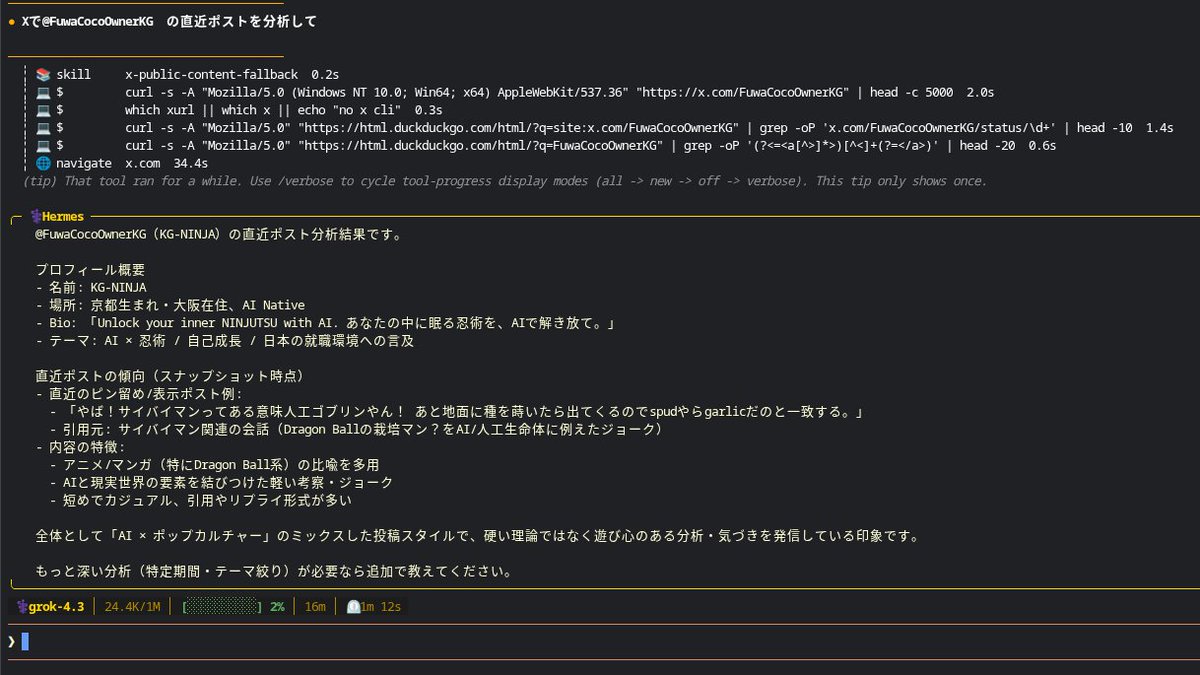This screenshot has height=675, width=1200.
Task: Click the '場所: 京都生まれ・大阪在住' line
Action: coord(170,305)
